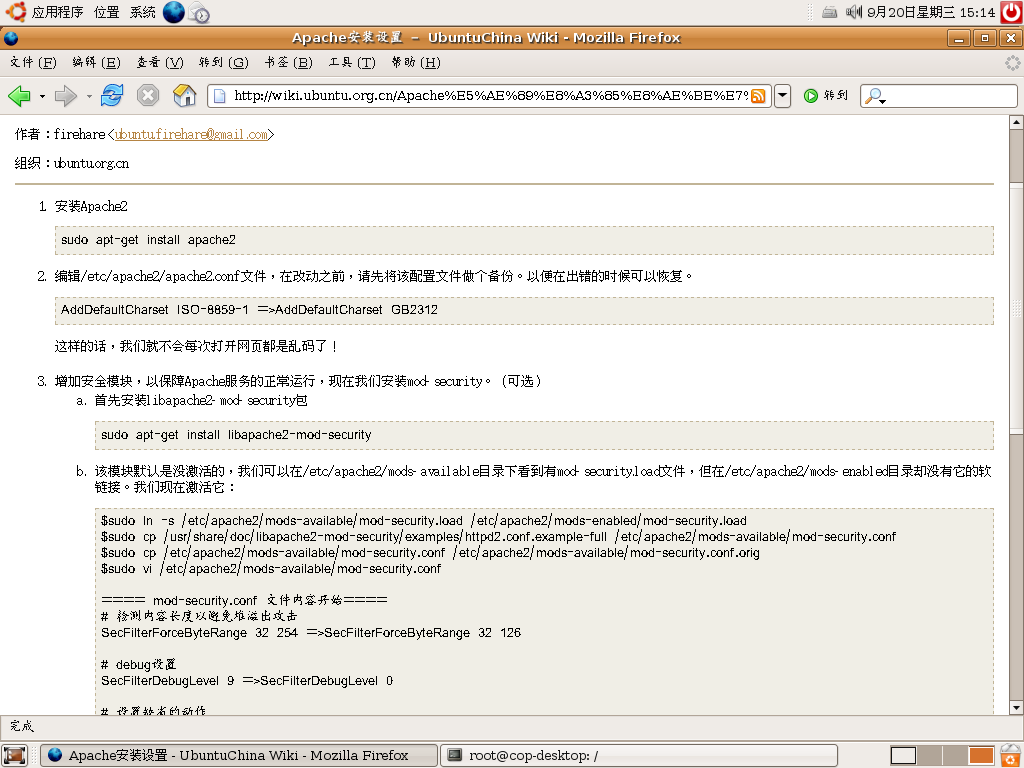Click the mail clock launcher in top panel

[199, 12]
